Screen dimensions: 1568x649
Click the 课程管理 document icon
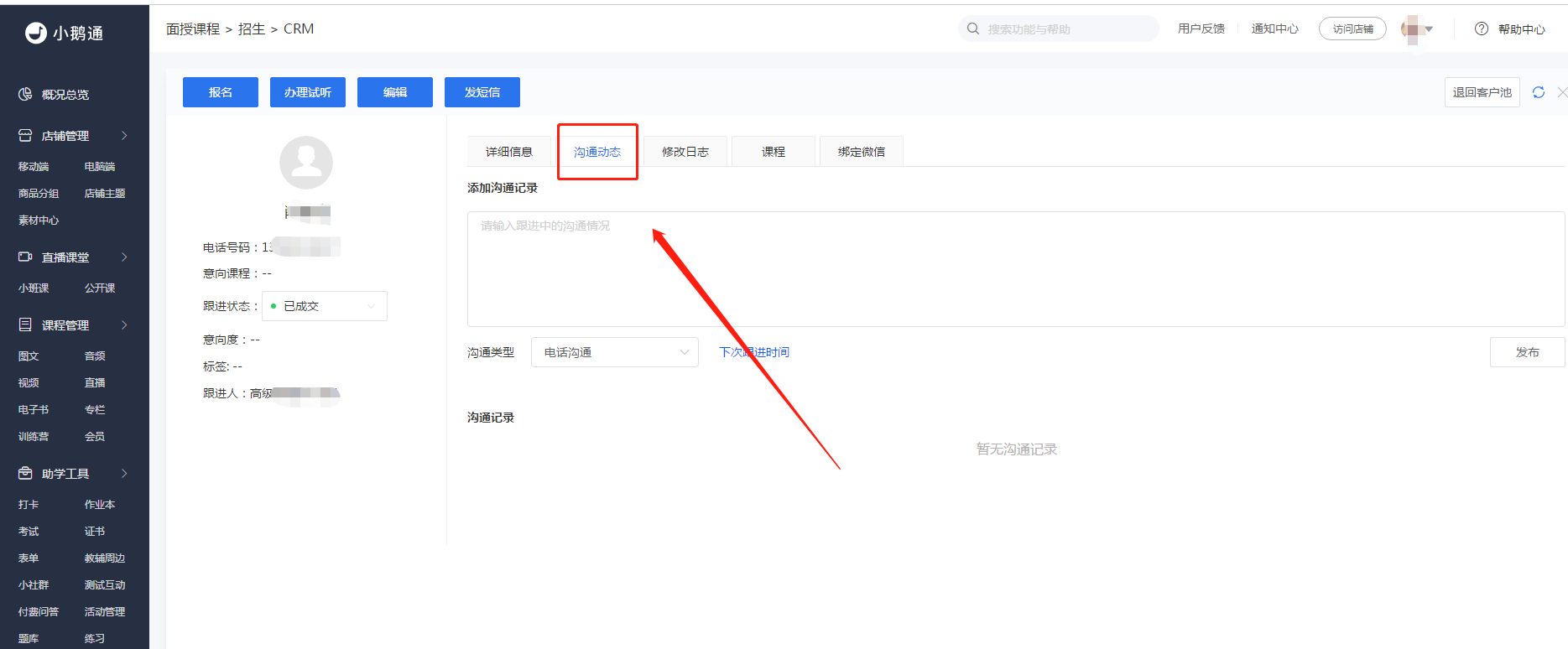[x=25, y=324]
